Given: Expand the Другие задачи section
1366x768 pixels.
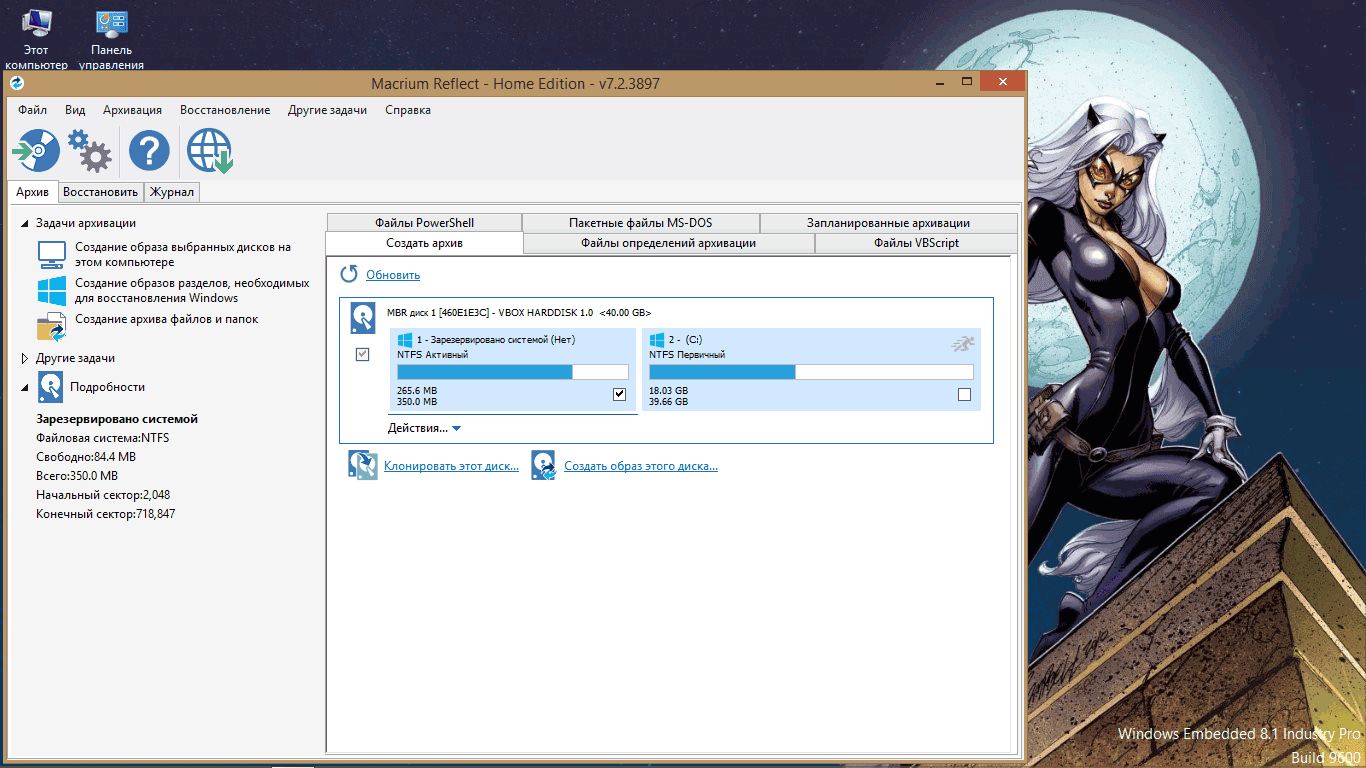Looking at the screenshot, I should 25,358.
